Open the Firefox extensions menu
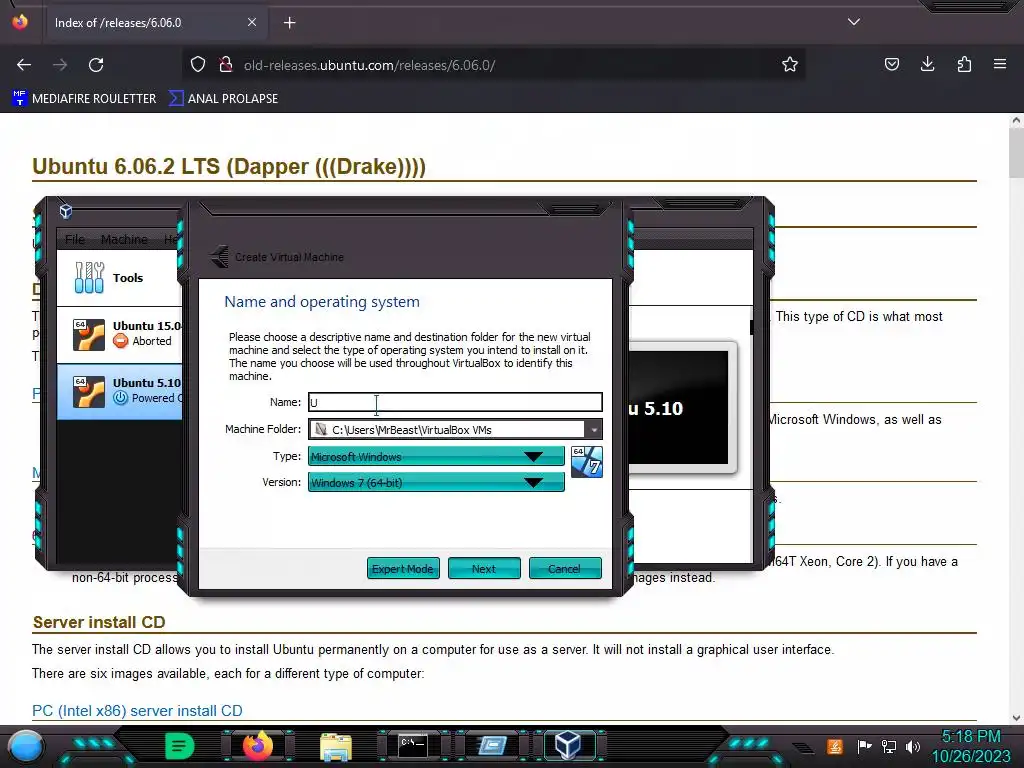 click(964, 65)
